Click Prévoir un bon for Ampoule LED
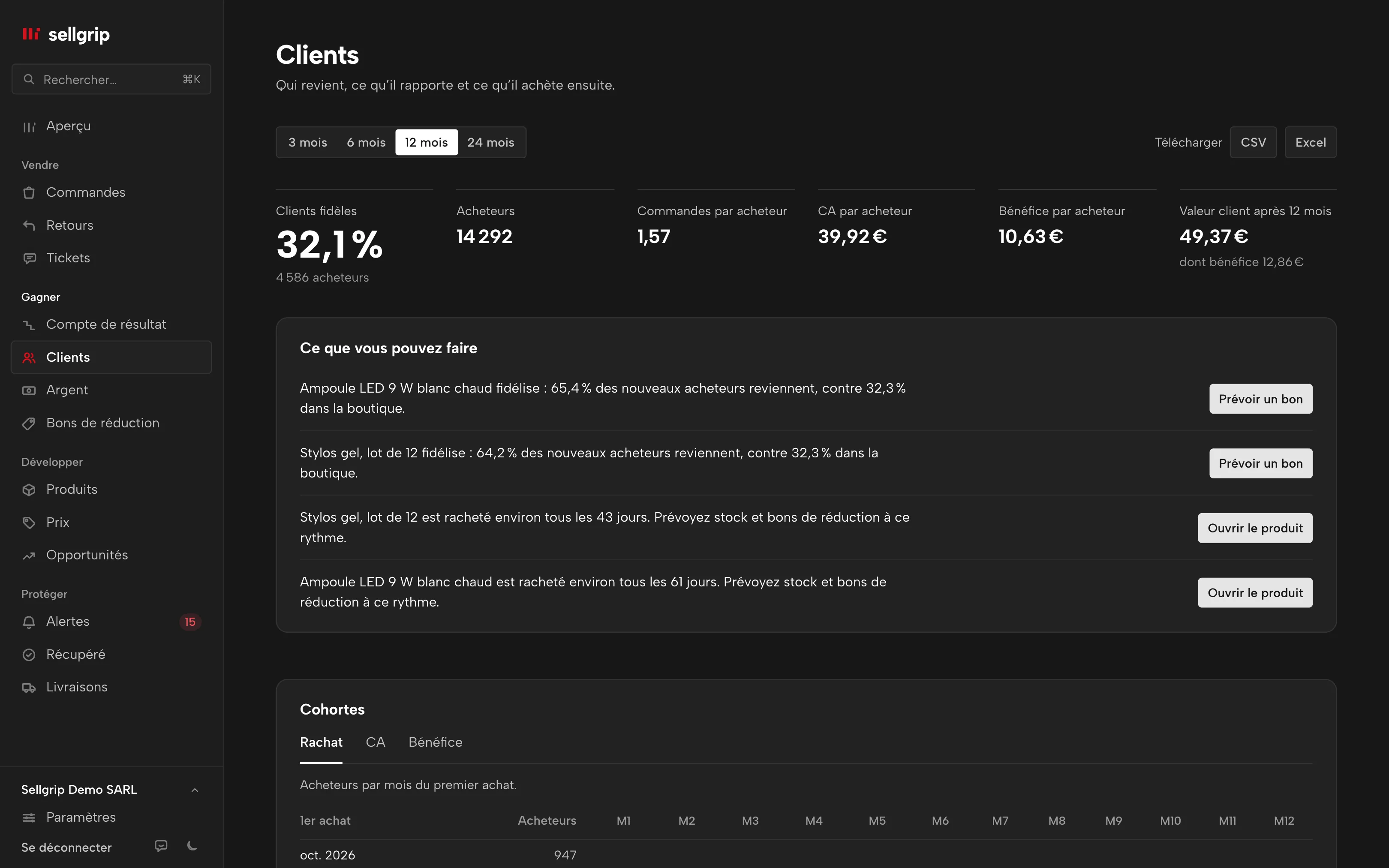1389x868 pixels. [1260, 399]
